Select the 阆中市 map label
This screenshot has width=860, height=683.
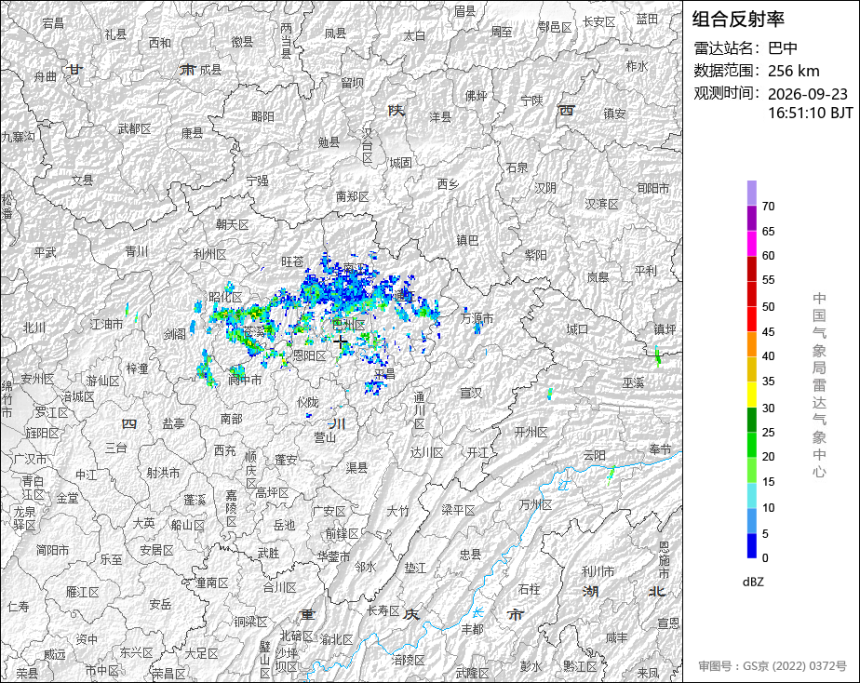point(245,380)
